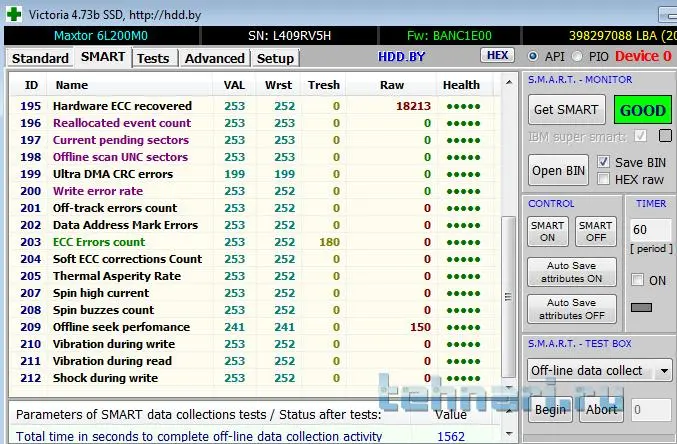Click the threshold value 180
677x444 pixels.
pos(329,242)
